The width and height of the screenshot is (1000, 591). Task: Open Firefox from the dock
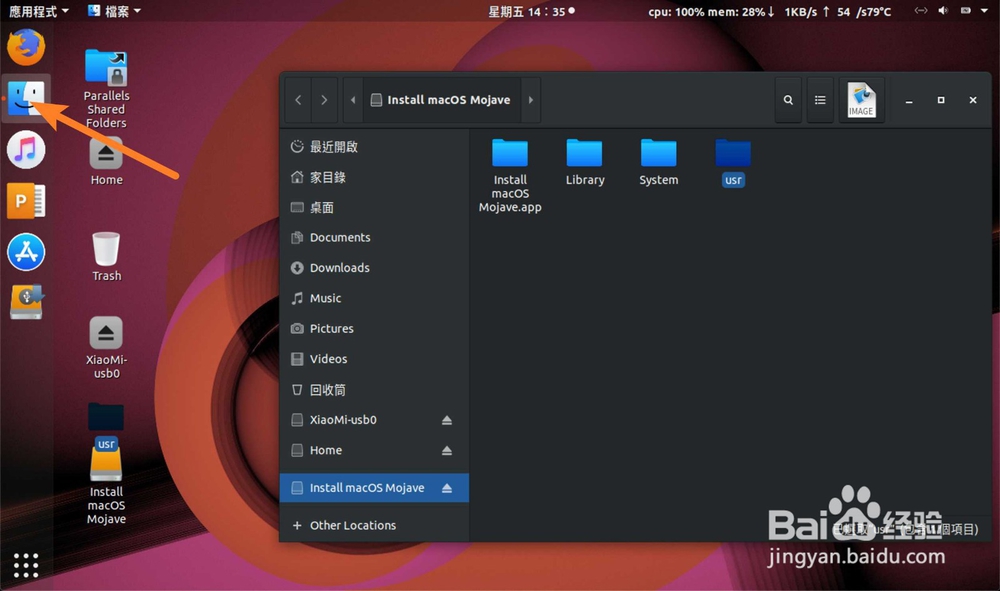[26, 47]
